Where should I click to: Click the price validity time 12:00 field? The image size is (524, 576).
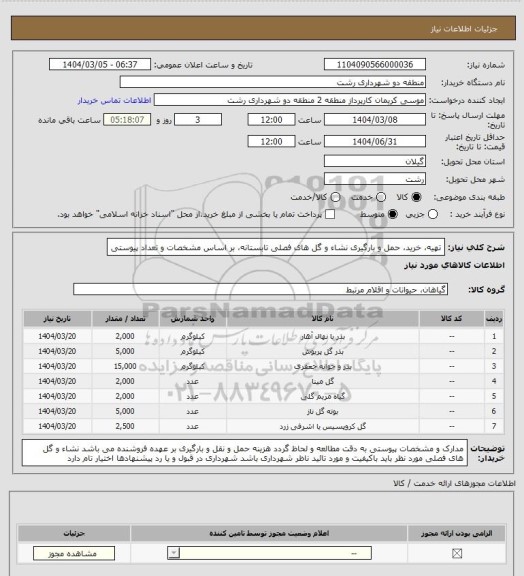click(272, 142)
